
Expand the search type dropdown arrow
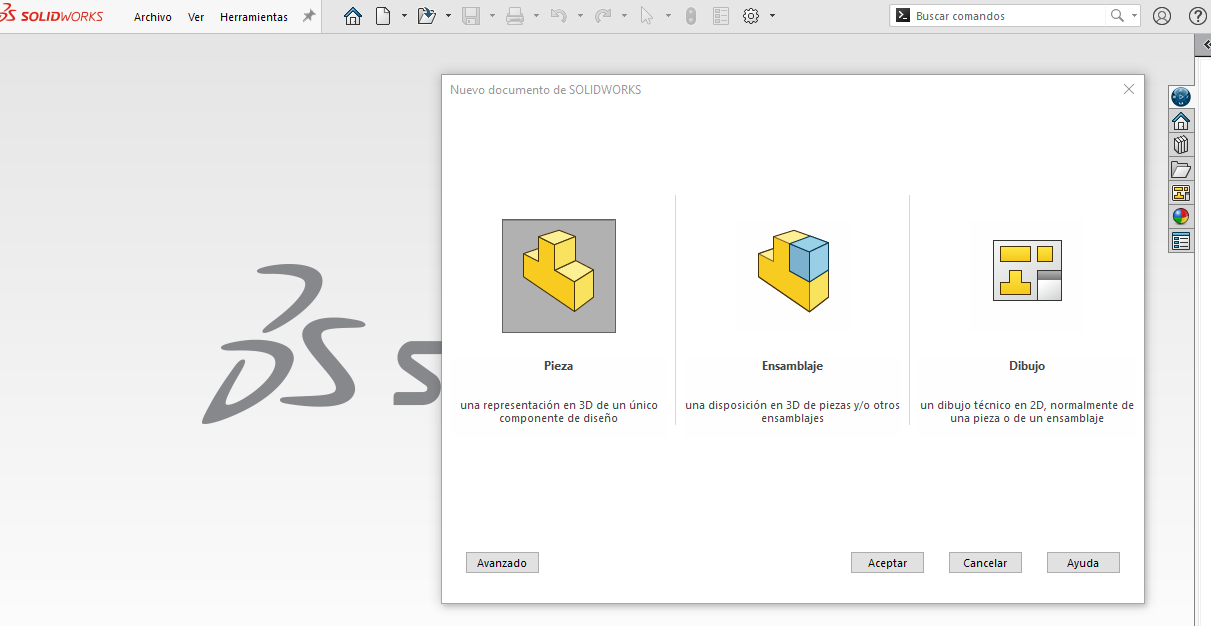[1134, 16]
